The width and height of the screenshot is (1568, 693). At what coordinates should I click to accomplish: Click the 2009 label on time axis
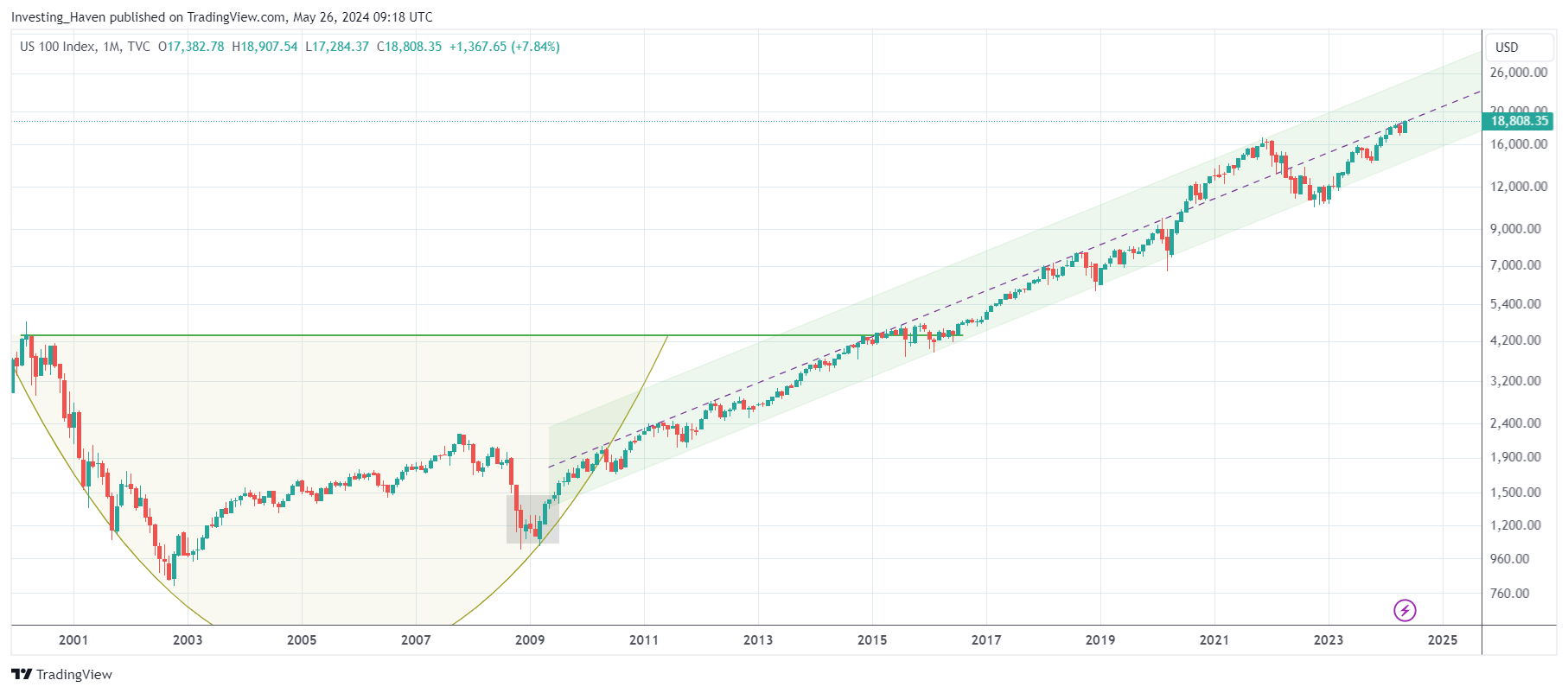(x=530, y=640)
